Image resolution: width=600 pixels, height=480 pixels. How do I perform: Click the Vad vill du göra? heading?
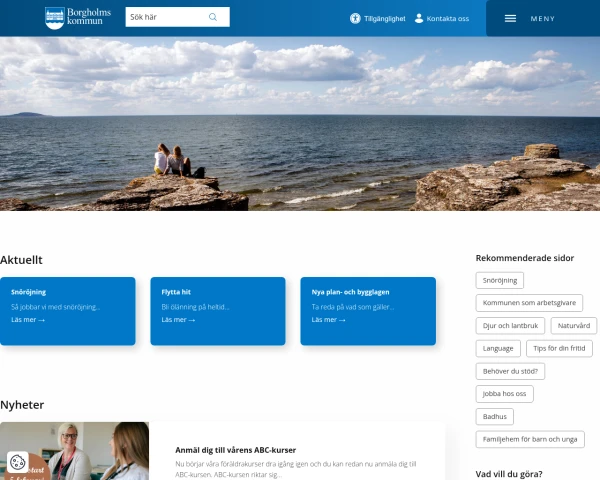509,474
